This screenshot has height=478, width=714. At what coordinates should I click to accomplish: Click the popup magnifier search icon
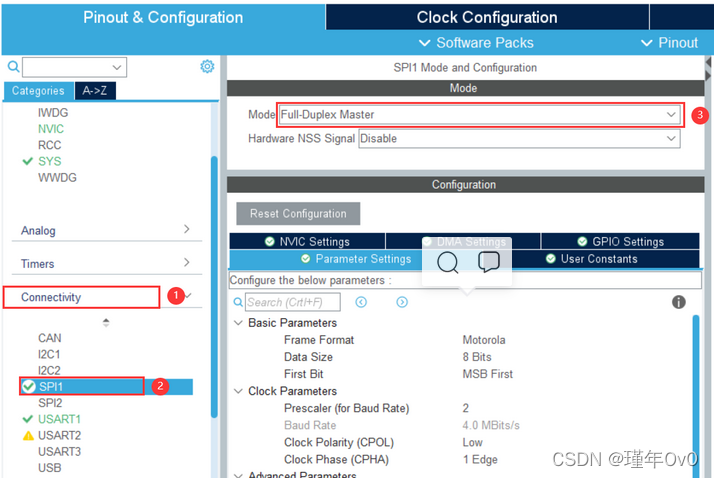coord(448,263)
